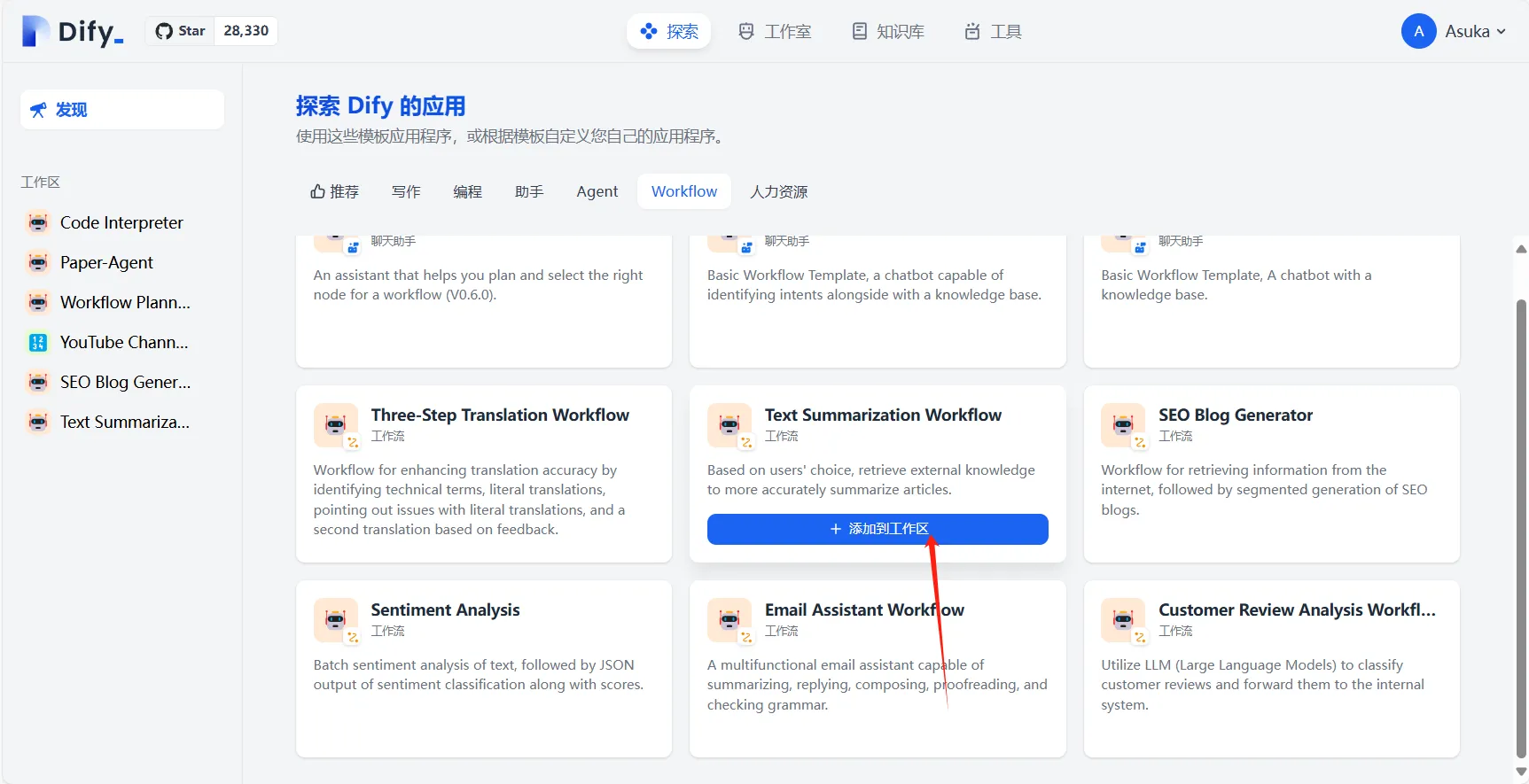Click the 知识库 book icon

click(859, 32)
